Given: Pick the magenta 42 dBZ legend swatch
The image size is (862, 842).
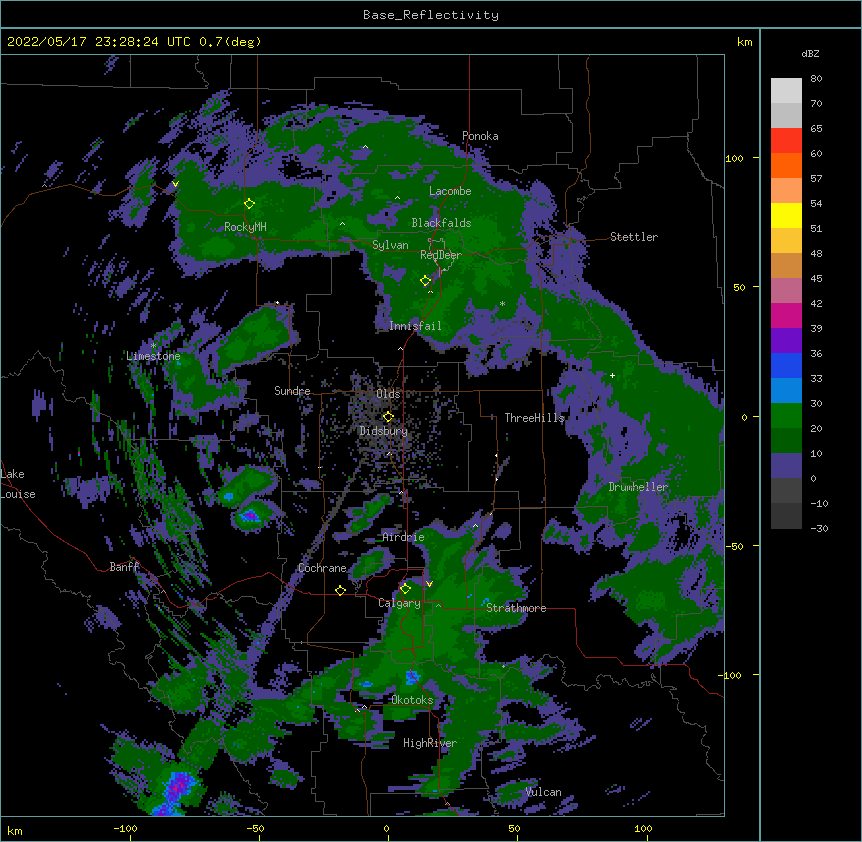Looking at the screenshot, I should pyautogui.click(x=786, y=315).
